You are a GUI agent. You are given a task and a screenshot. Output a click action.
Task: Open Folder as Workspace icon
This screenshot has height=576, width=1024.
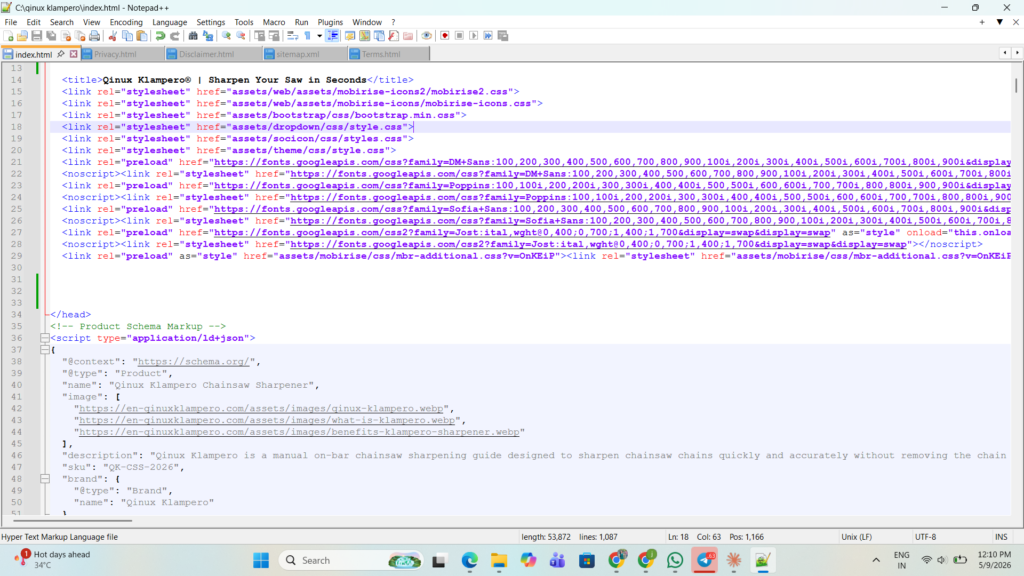coord(408,36)
